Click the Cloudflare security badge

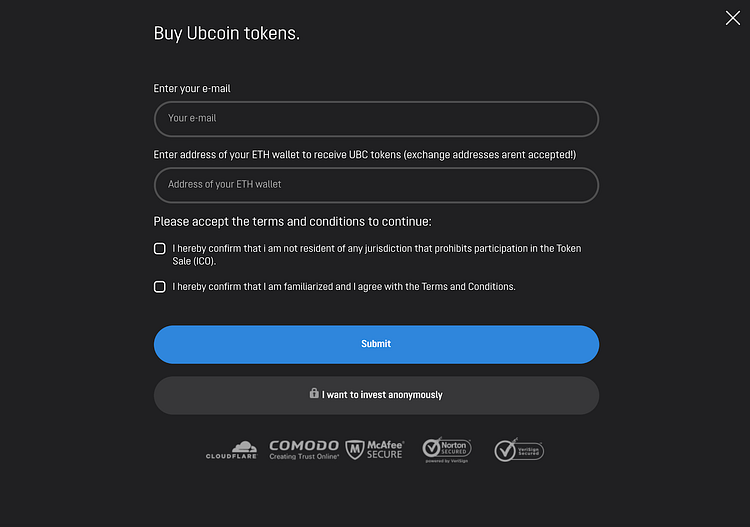(x=231, y=450)
